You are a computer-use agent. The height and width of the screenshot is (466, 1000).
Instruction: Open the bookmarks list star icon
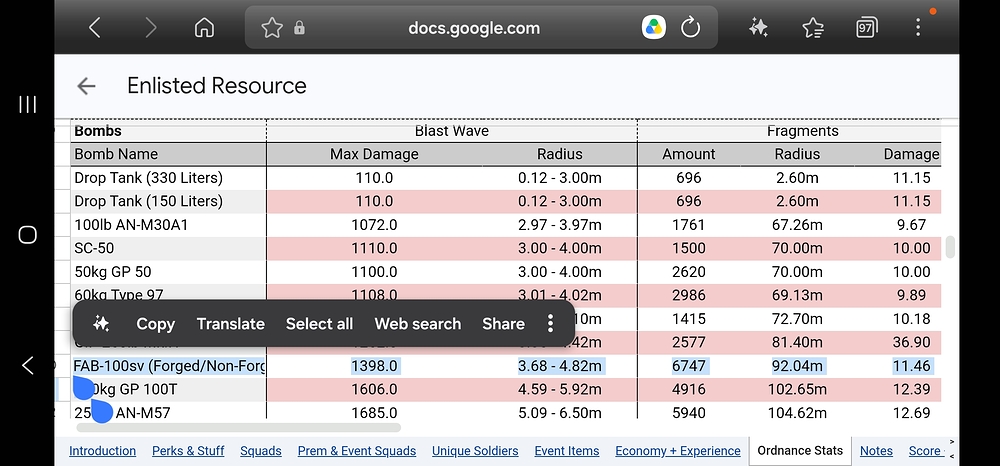coord(812,27)
